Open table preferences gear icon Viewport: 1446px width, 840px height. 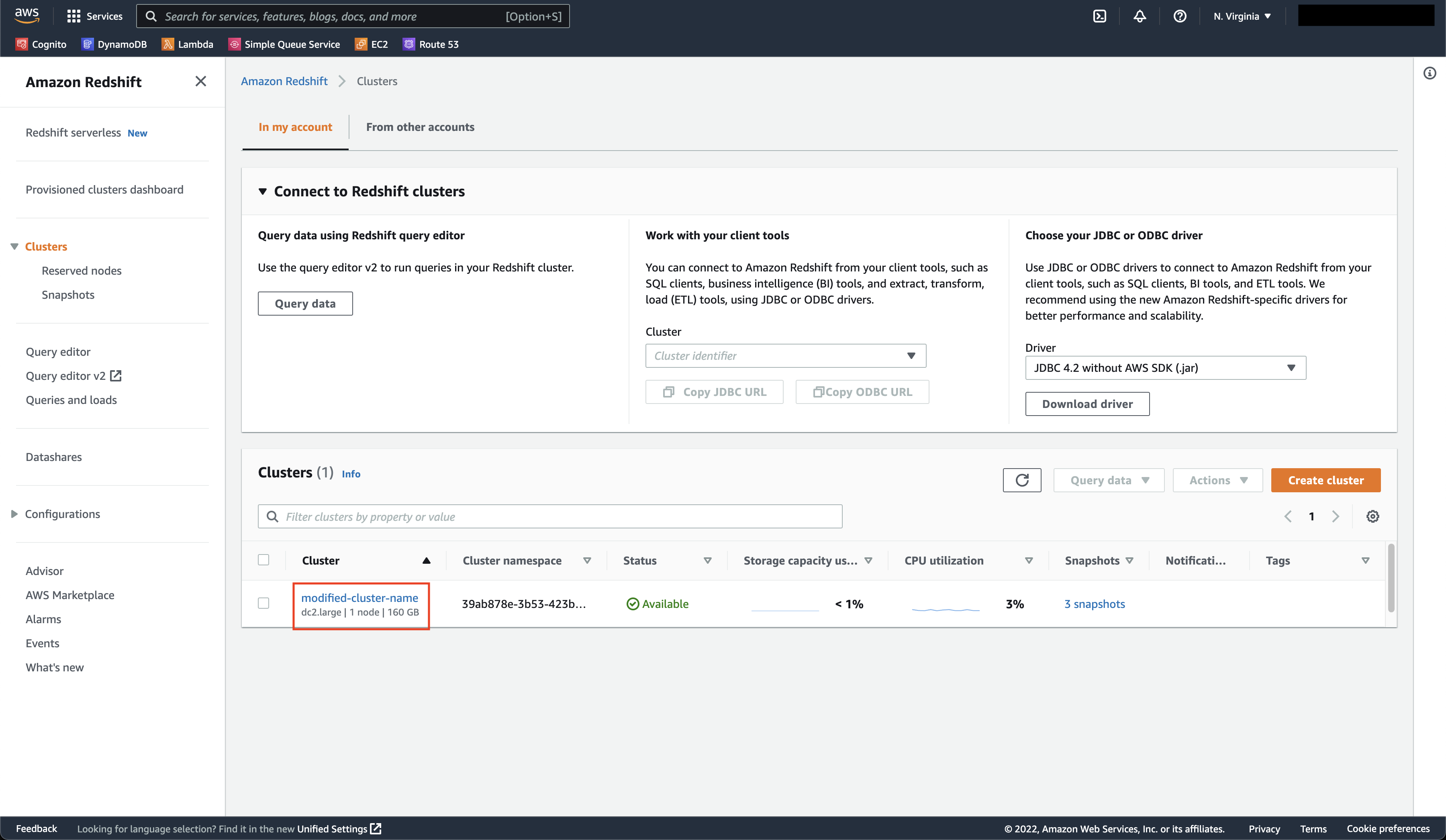point(1372,516)
